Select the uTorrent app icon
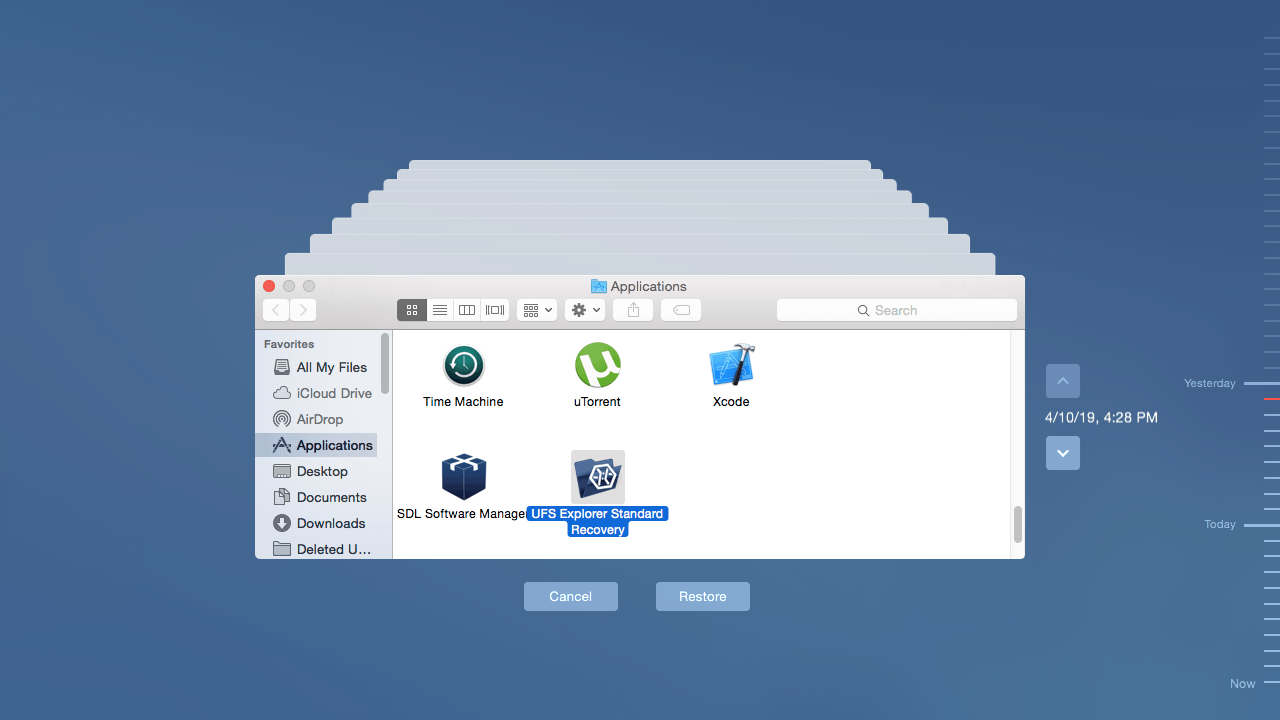 click(x=597, y=365)
